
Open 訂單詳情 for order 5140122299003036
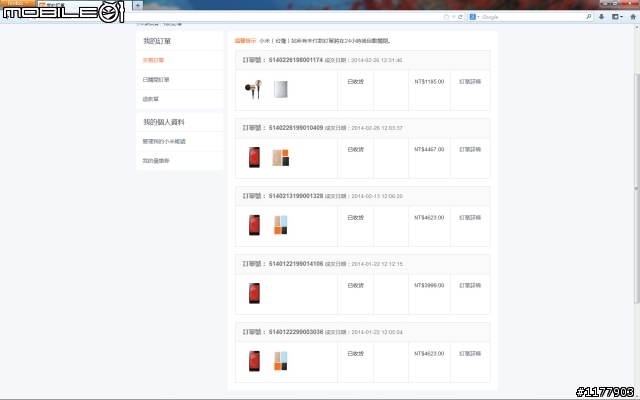(x=470, y=353)
